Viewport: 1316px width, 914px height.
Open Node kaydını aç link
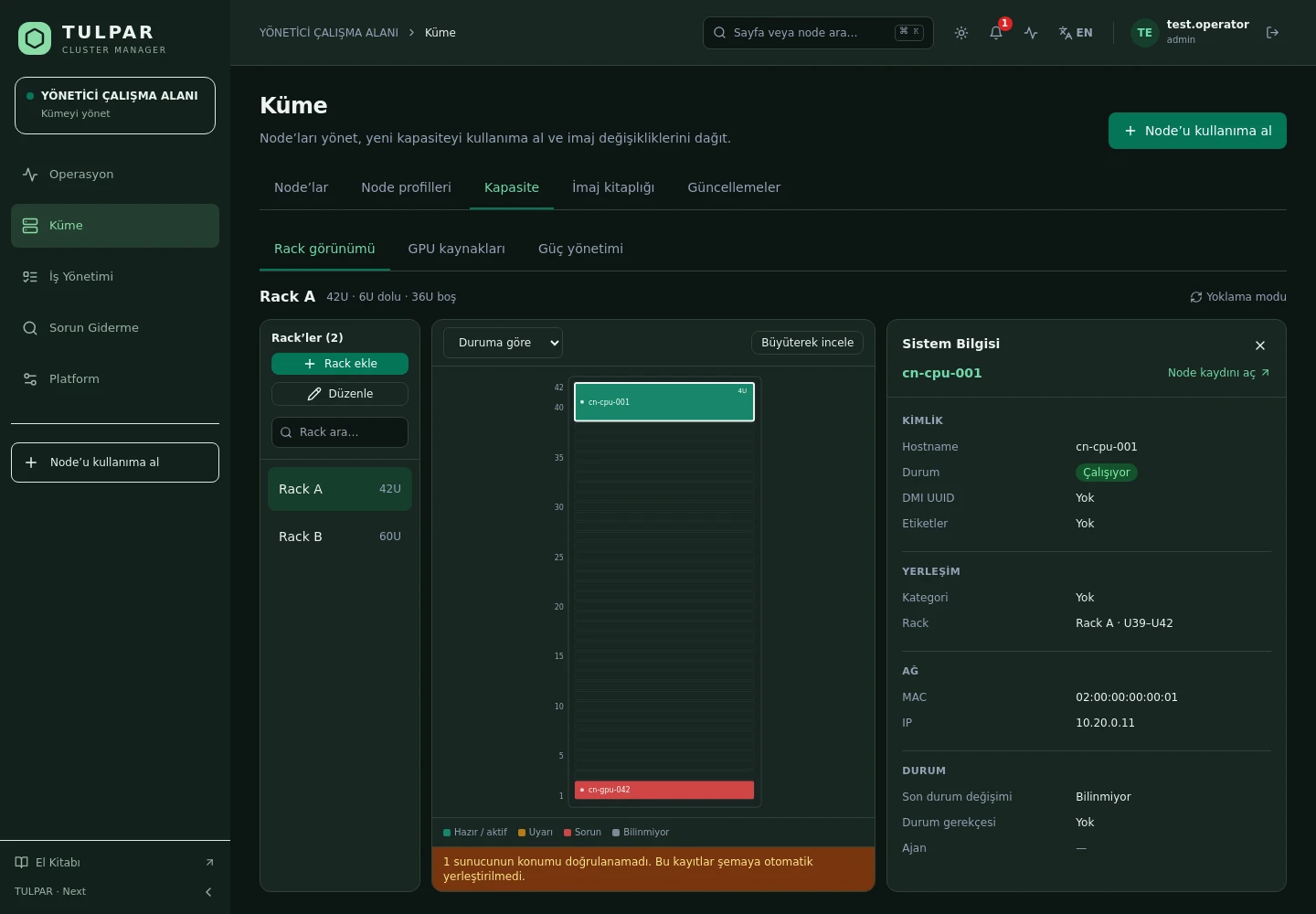pyautogui.click(x=1218, y=373)
